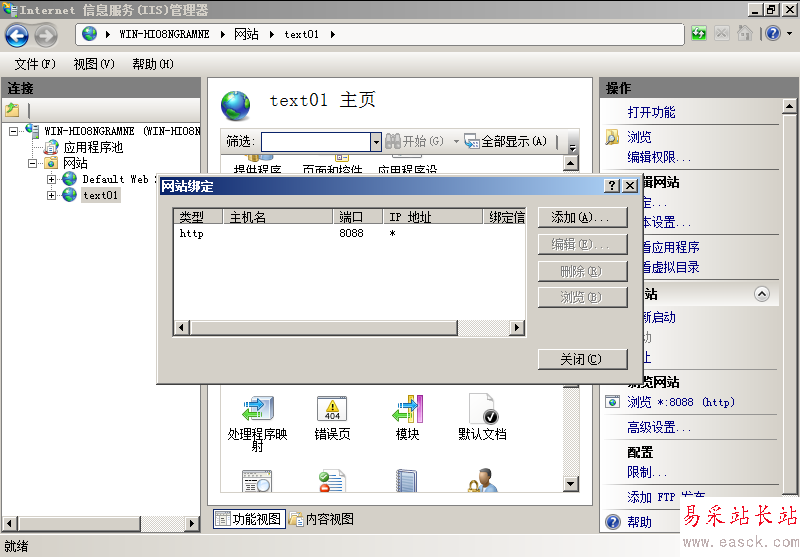Click the browse *:8088 site icon
Viewport: 800px width, 557px height.
(612, 402)
